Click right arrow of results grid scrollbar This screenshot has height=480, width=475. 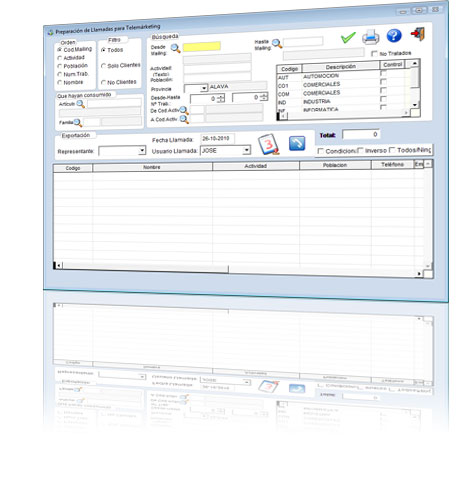419,274
